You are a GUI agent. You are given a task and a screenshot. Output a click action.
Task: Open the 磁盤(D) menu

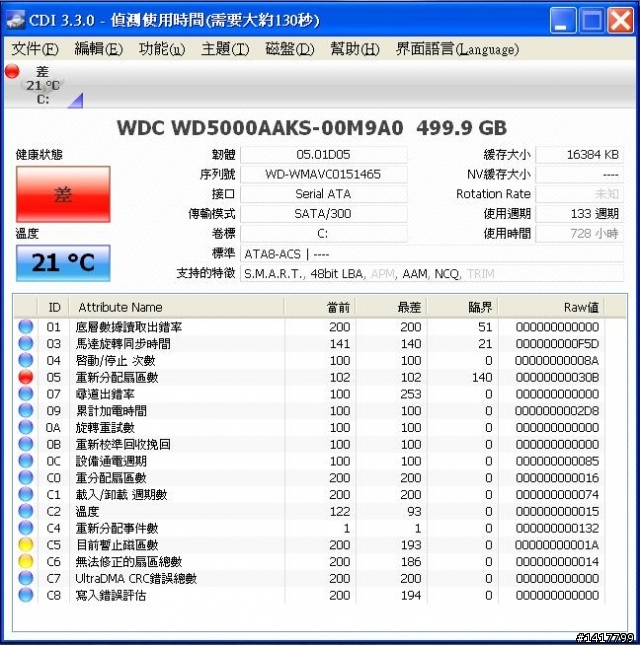[290, 49]
